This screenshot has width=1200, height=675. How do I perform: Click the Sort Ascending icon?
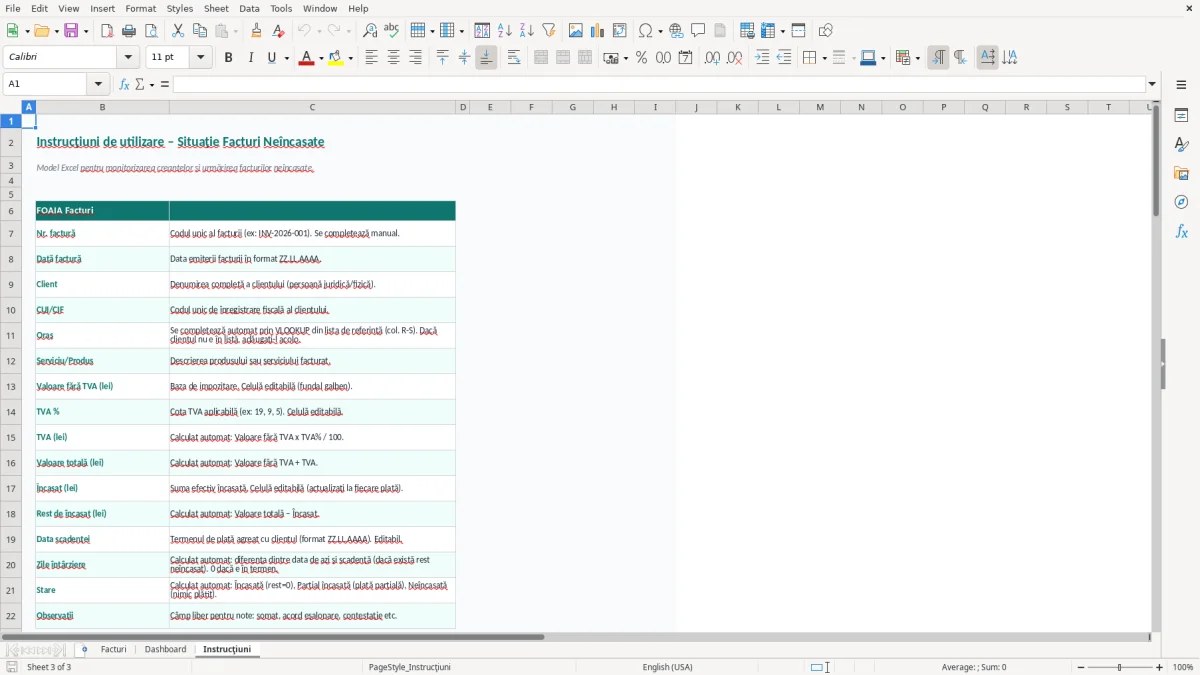[505, 31]
